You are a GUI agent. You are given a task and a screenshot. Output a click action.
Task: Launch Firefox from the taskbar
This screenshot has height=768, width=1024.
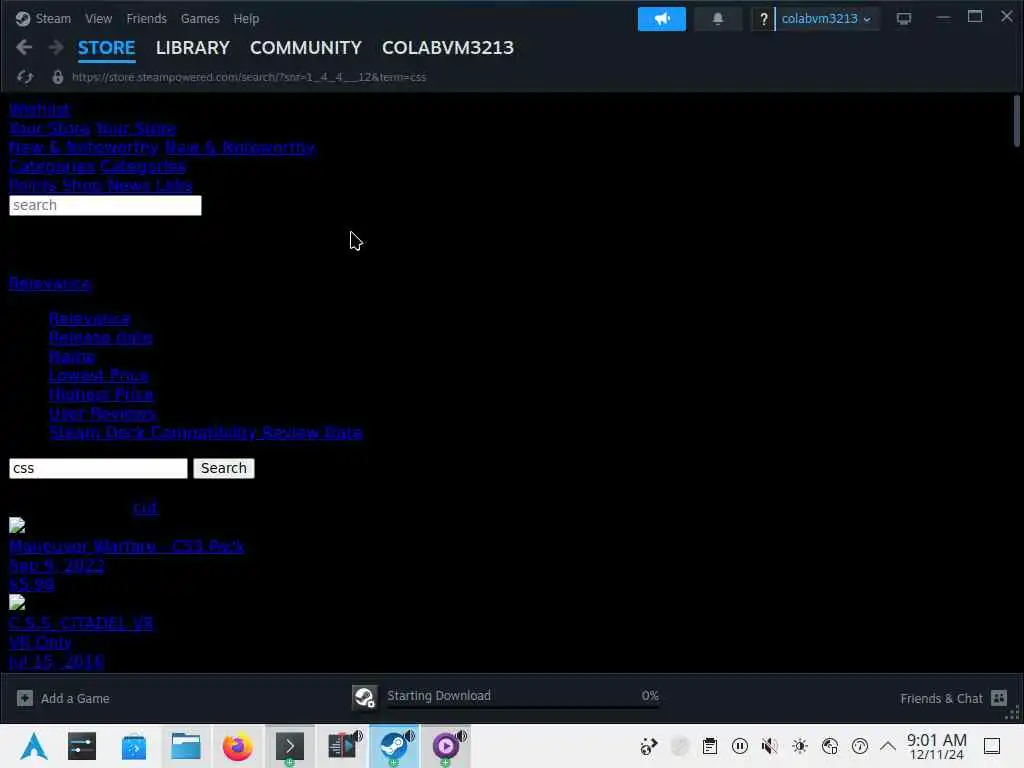238,746
